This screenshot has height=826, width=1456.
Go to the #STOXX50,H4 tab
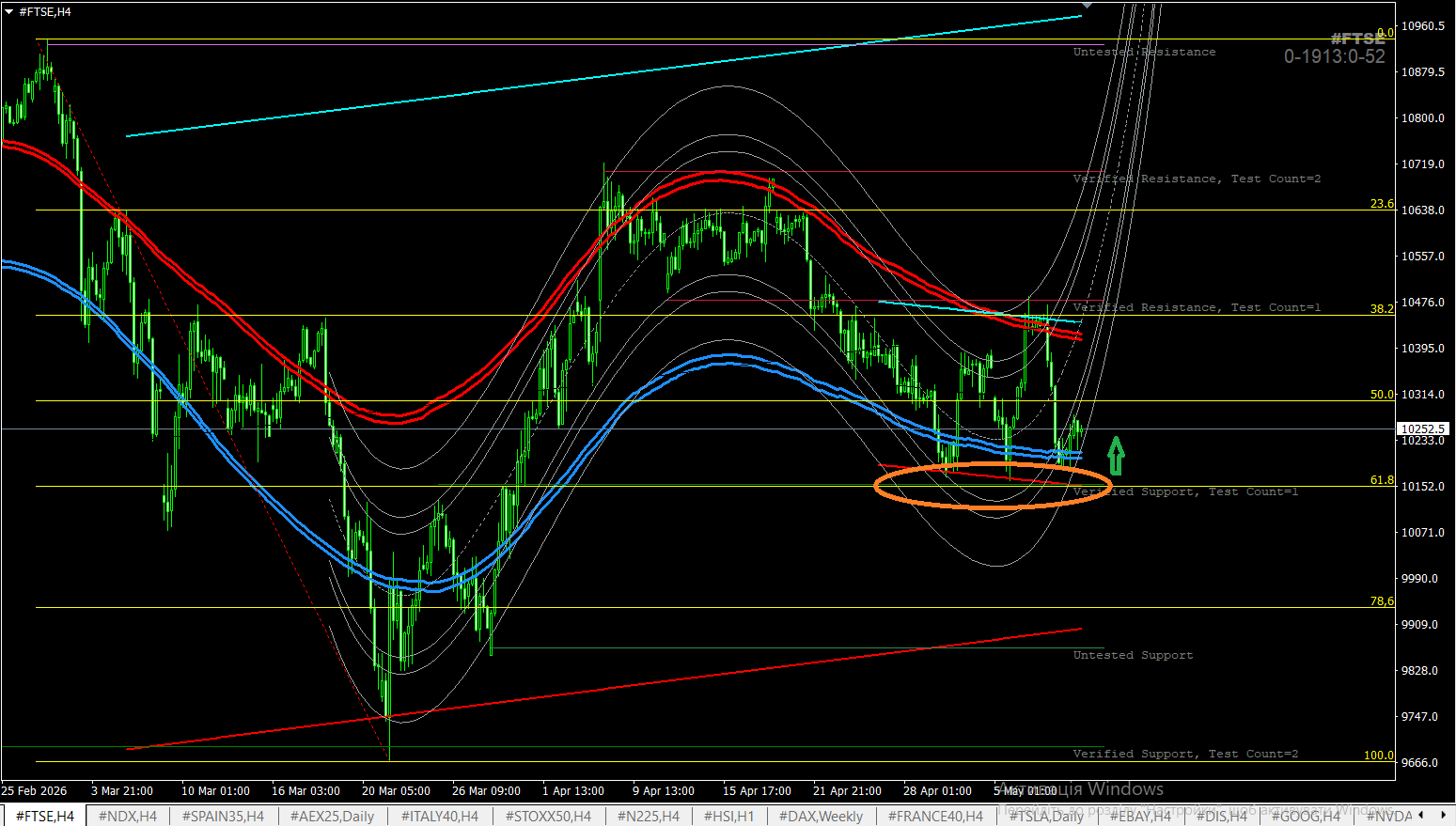(x=548, y=816)
